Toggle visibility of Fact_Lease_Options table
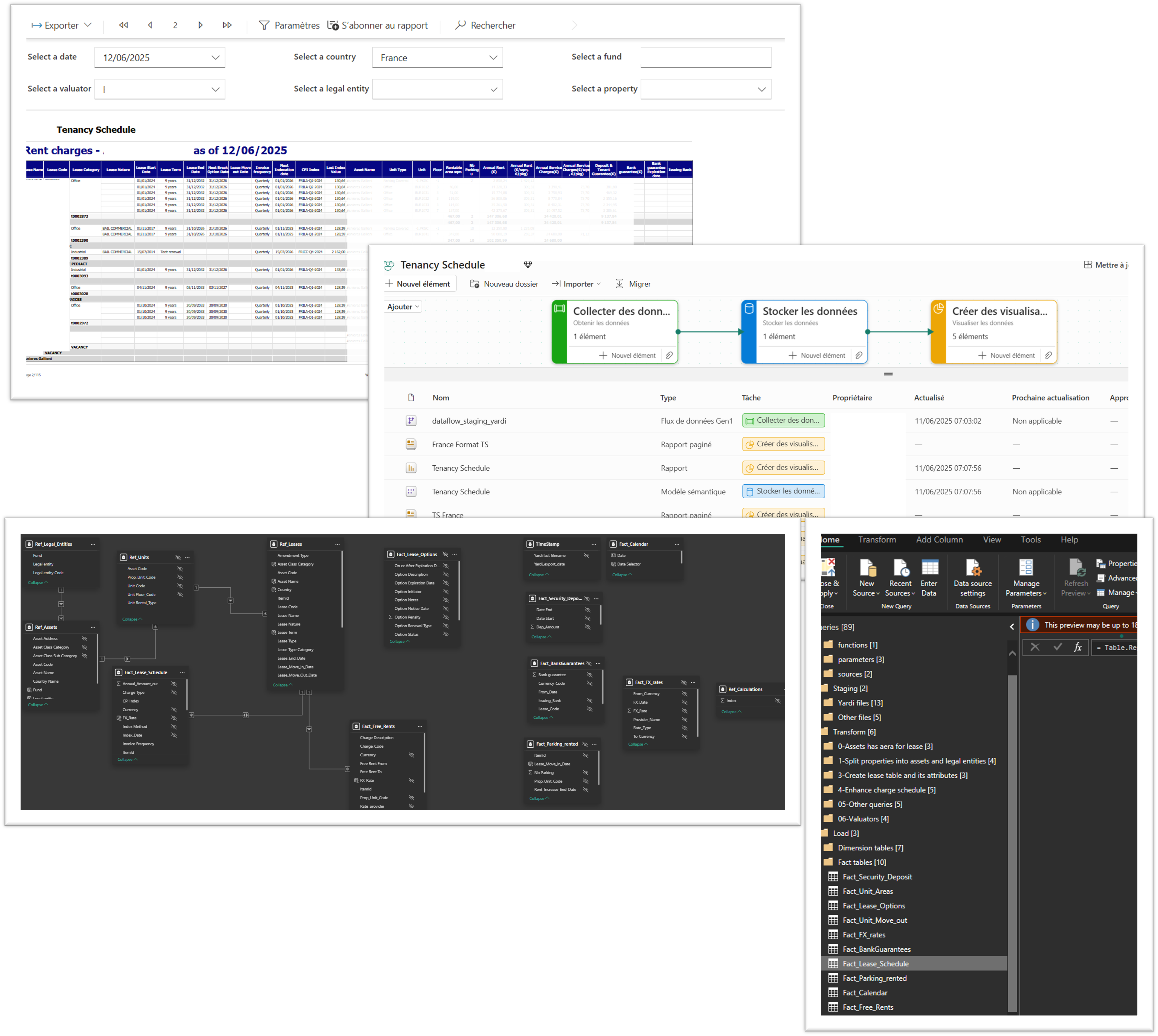Screen dimensions: 1158x1036 [x=445, y=554]
